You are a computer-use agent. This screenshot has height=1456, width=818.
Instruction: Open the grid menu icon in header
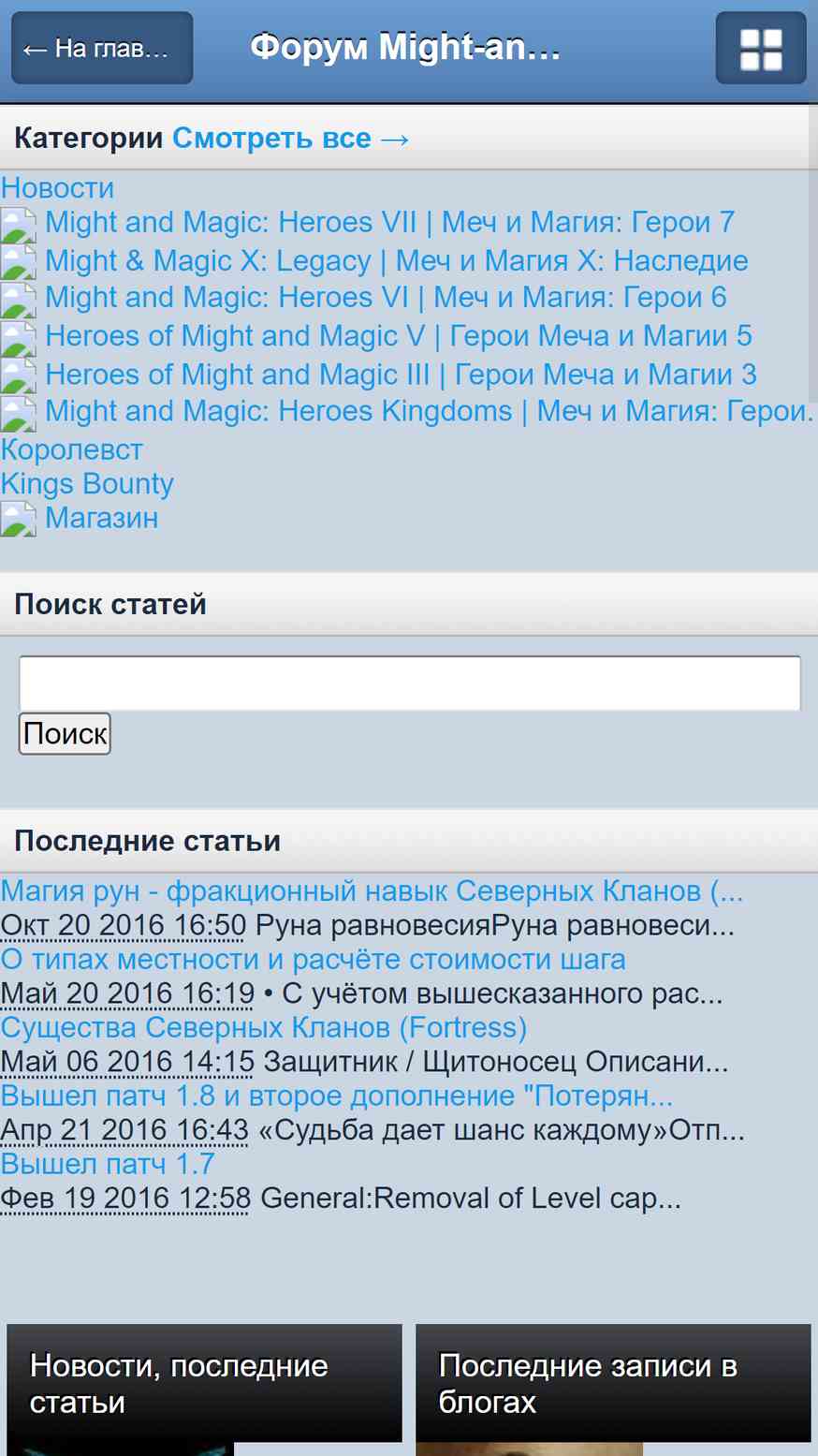(x=761, y=49)
